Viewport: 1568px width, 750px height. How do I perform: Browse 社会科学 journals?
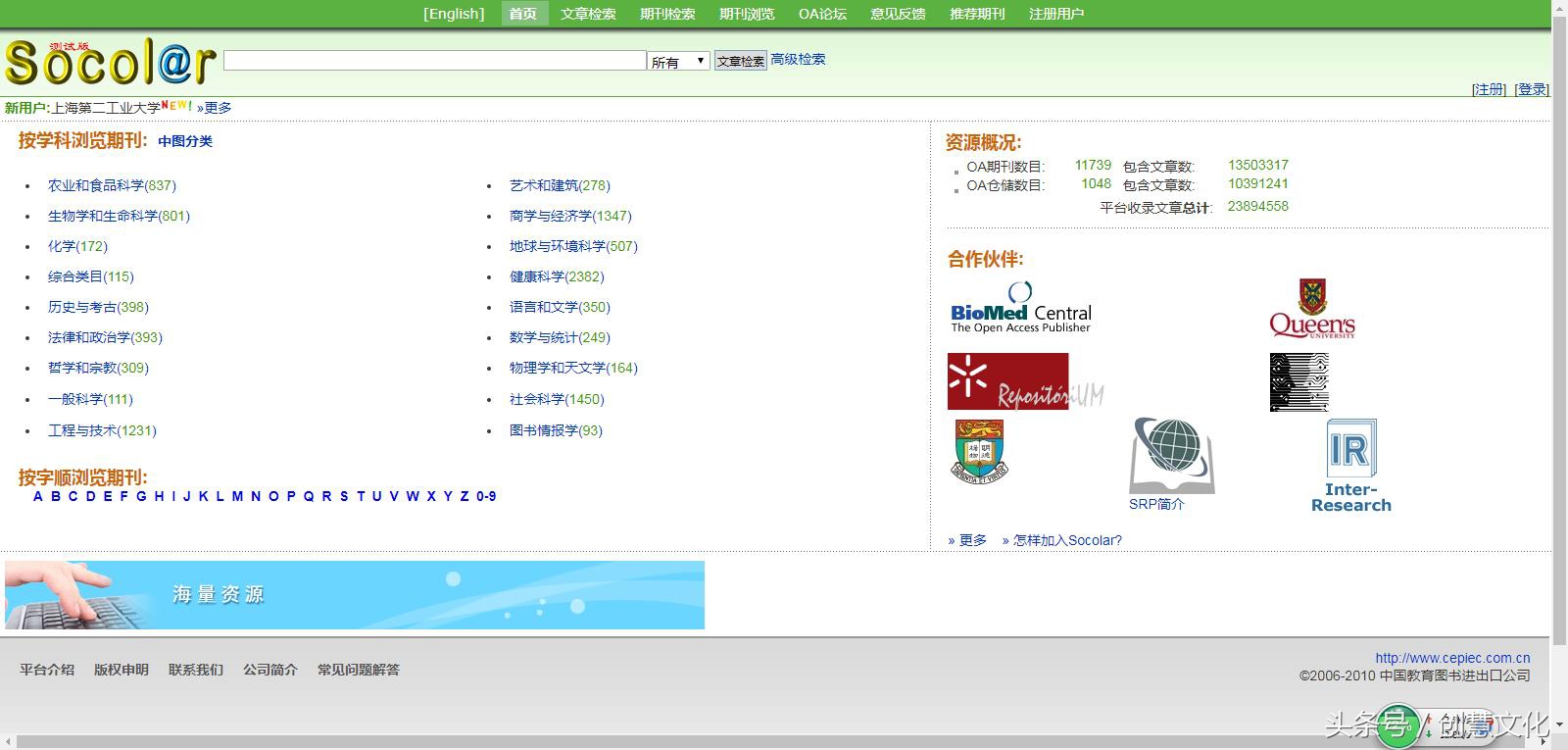point(557,399)
